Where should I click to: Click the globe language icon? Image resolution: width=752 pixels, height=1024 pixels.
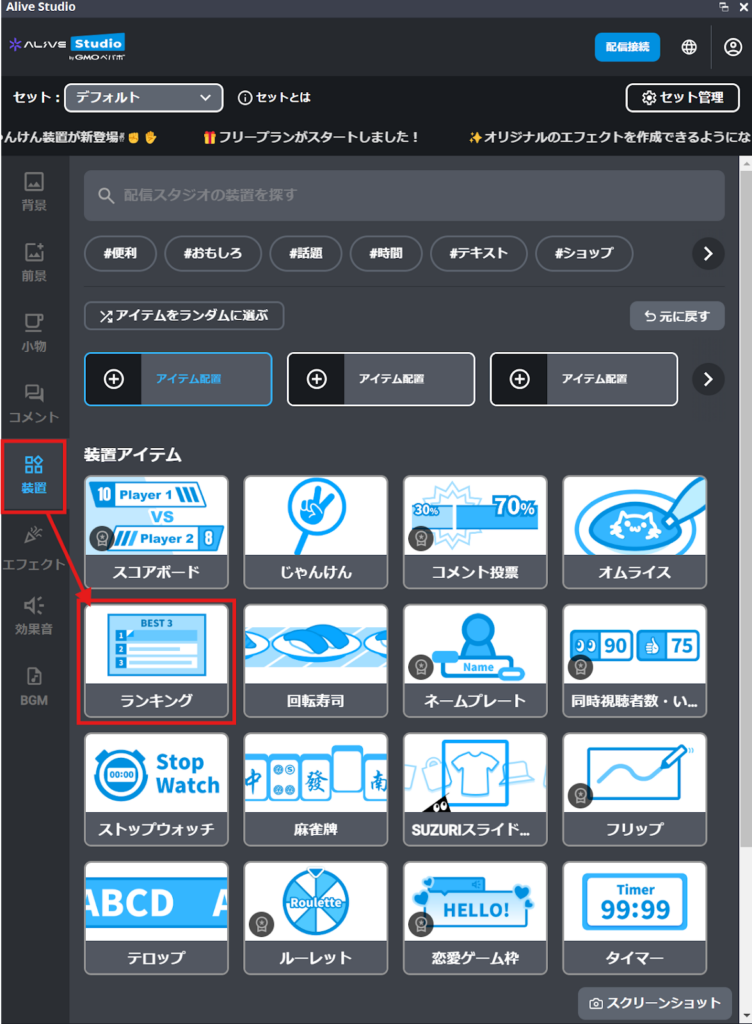pyautogui.click(x=689, y=47)
